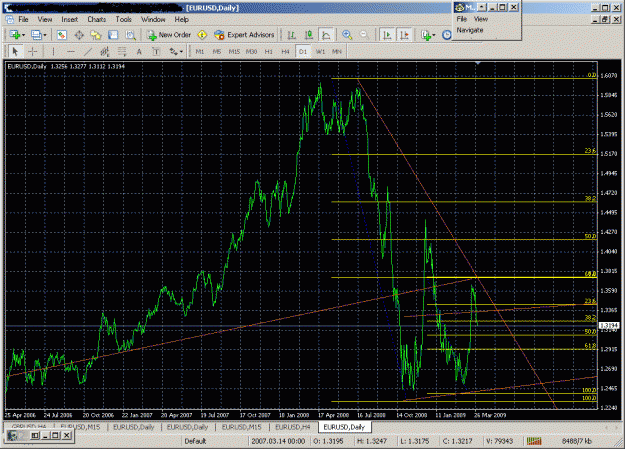Toggle chart auto scroll icon
The width and height of the screenshot is (625, 449).
click(x=387, y=35)
